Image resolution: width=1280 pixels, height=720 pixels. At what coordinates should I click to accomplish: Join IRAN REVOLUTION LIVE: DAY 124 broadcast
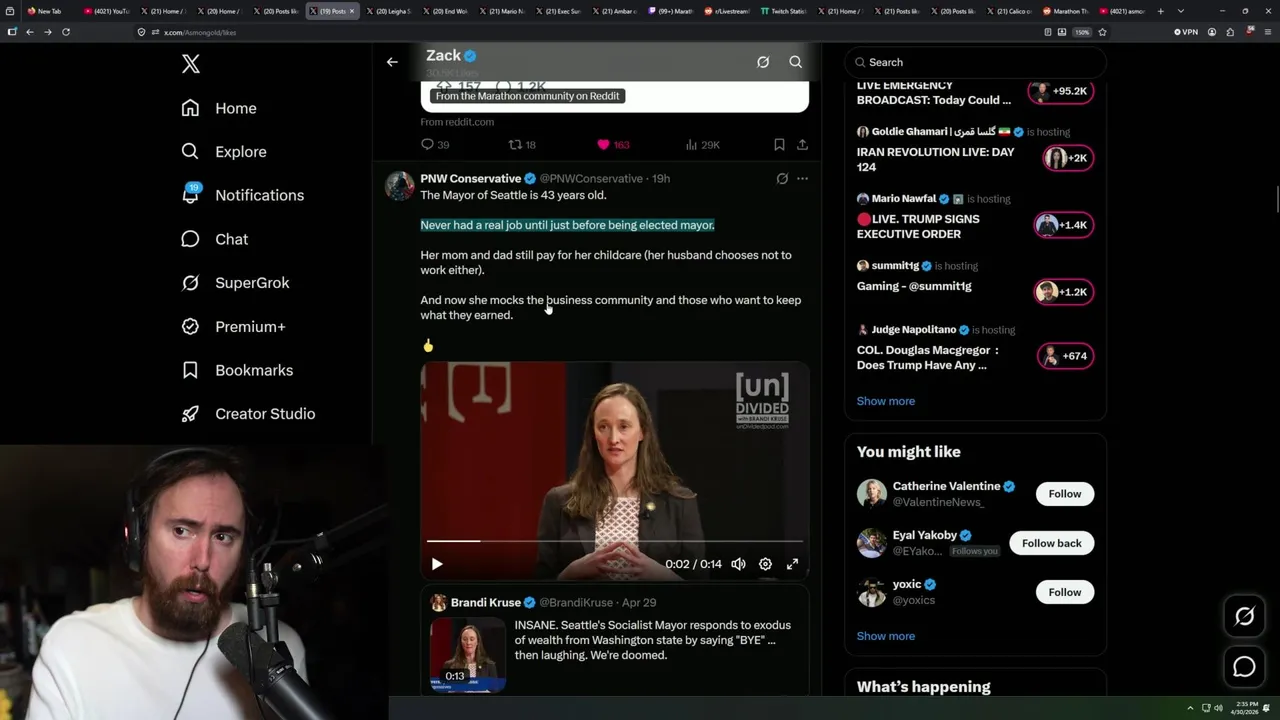coord(1067,158)
